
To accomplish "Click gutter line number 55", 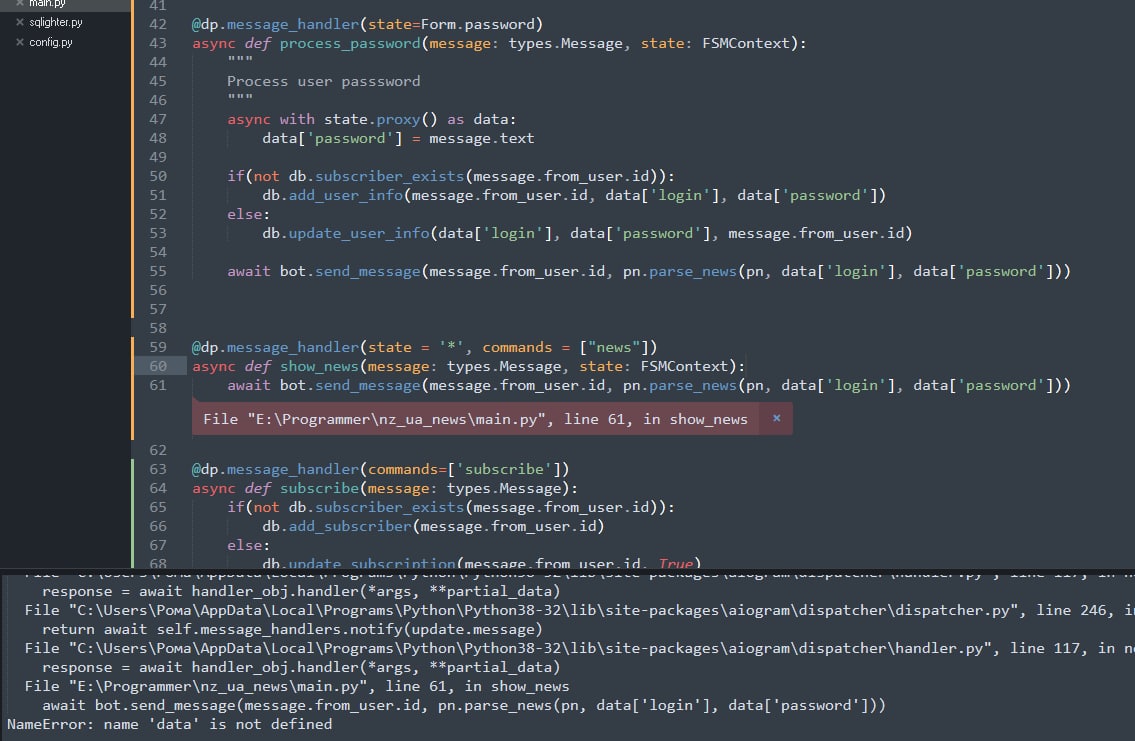I will coord(158,271).
